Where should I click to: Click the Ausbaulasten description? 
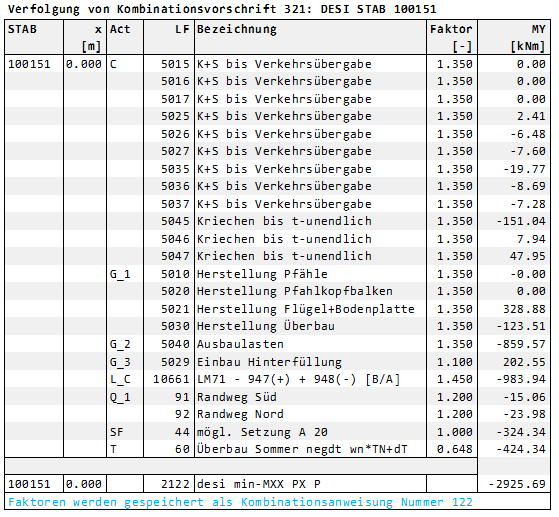tap(240, 344)
